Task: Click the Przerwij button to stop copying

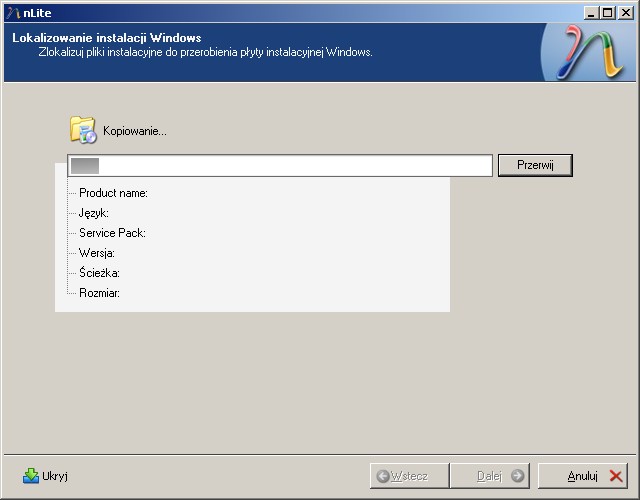Action: tap(535, 165)
